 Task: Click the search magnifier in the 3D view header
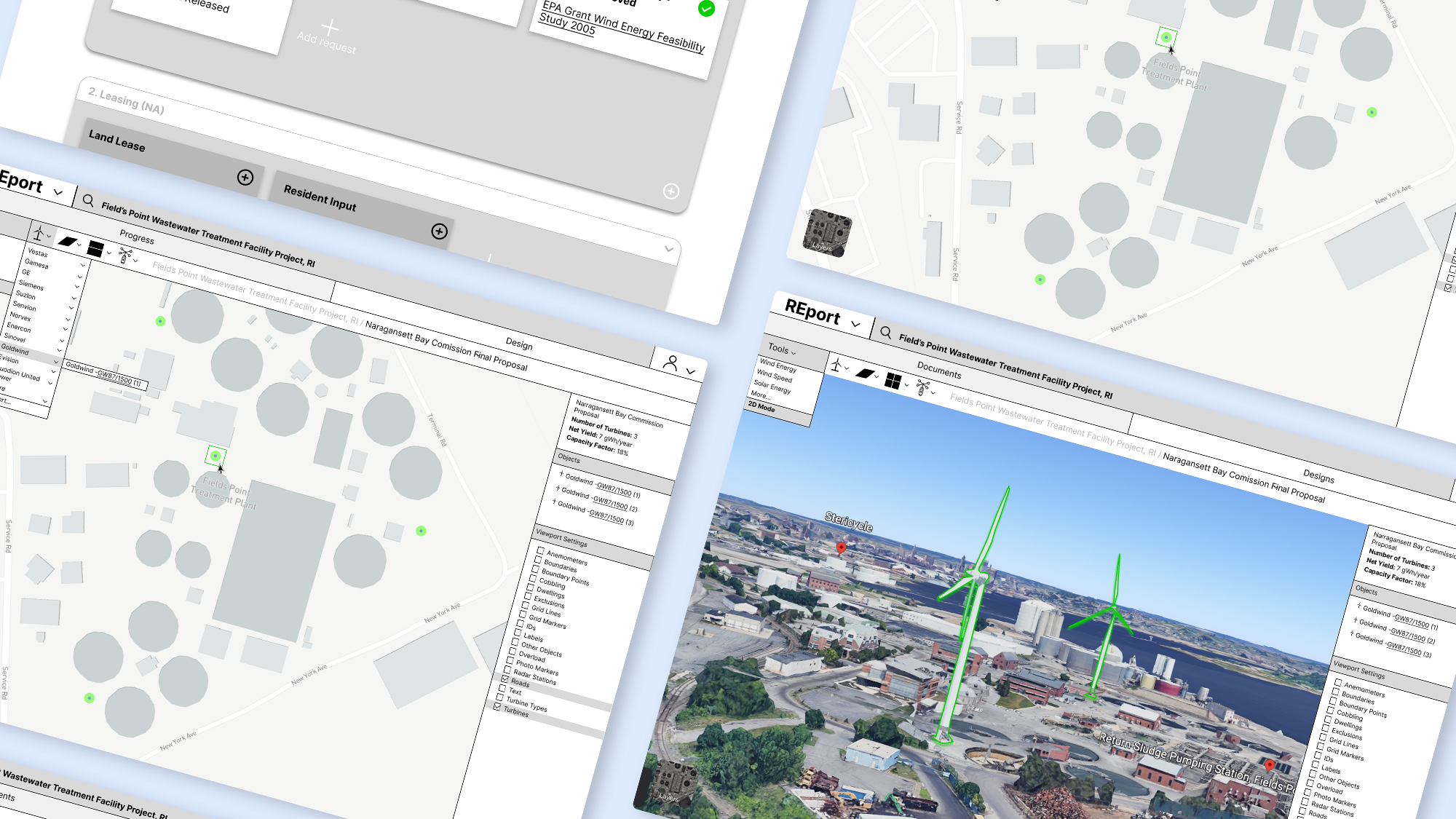[885, 333]
